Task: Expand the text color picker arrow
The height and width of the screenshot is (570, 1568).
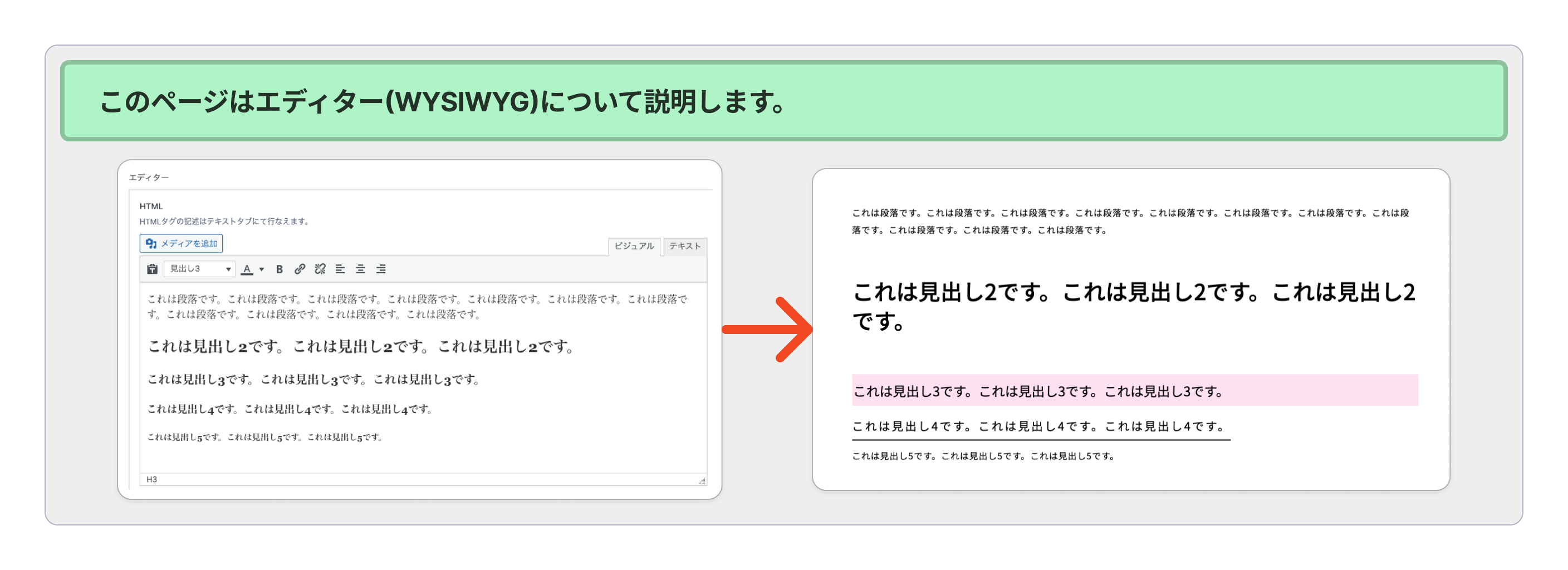Action: (x=262, y=269)
